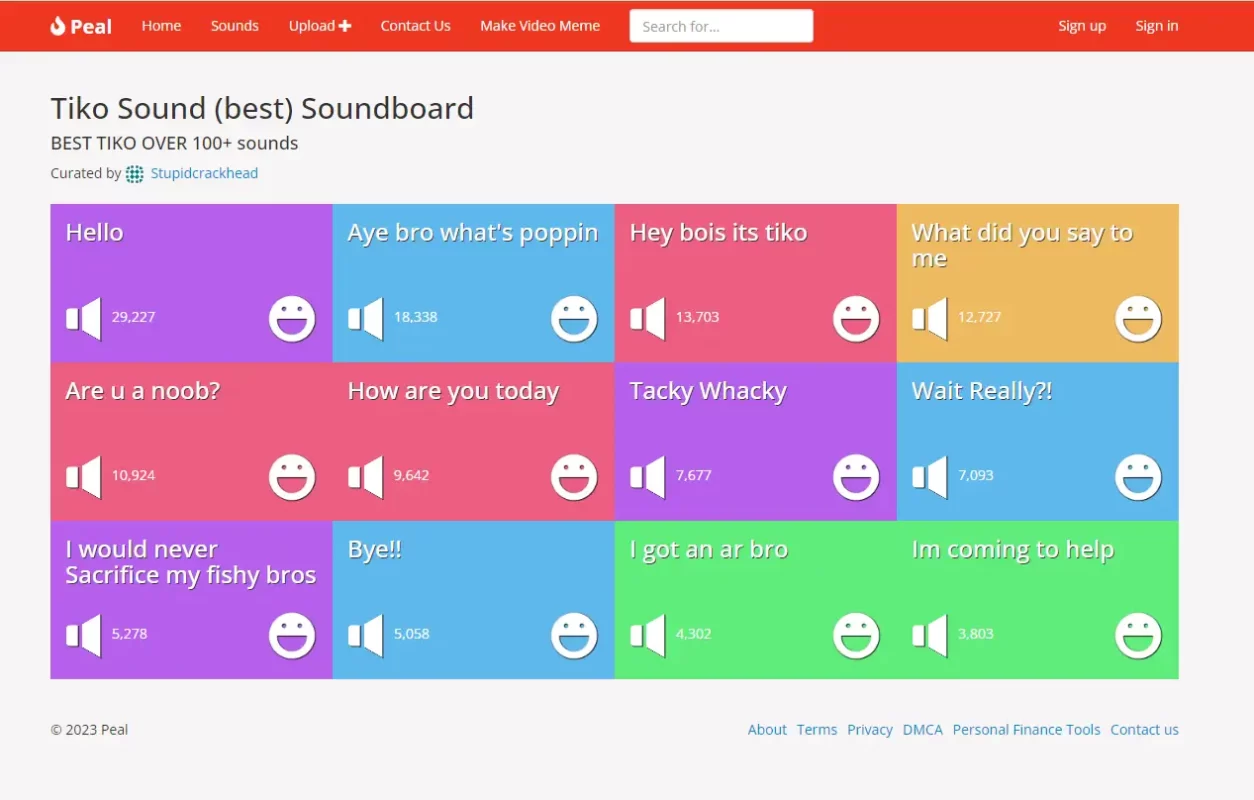
Task: Click speaker icon on Im coming to help
Action: (929, 636)
